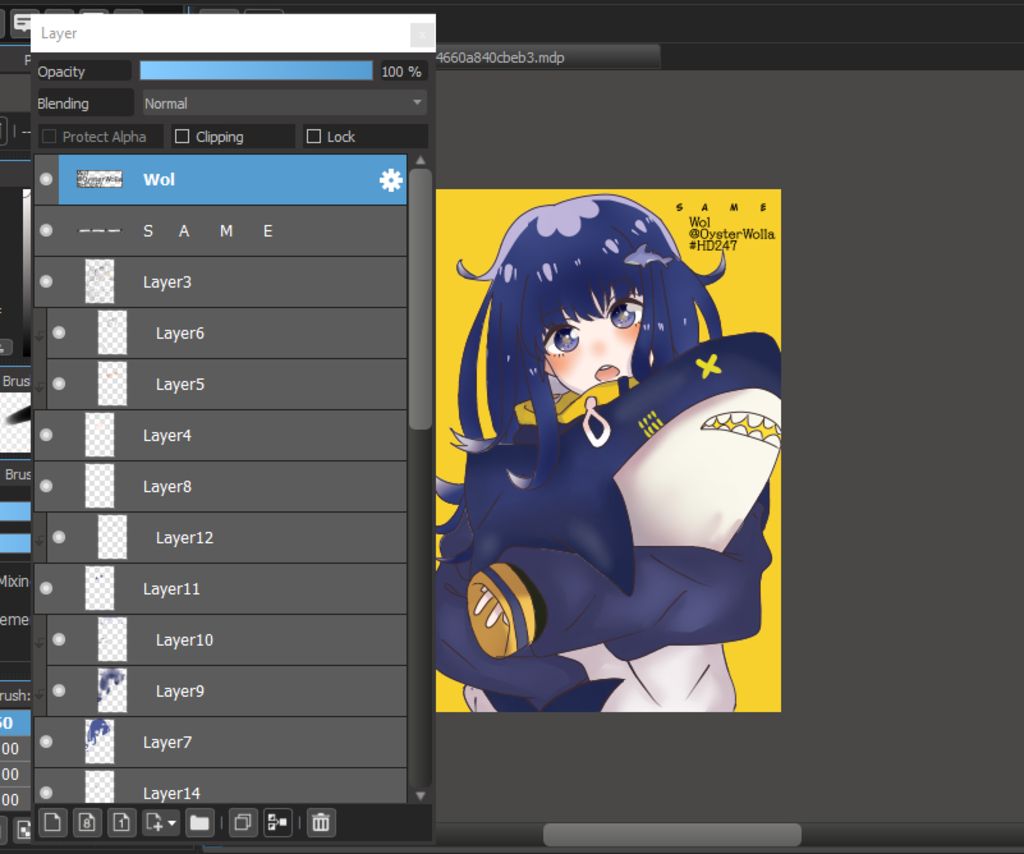Click layer list scroll down arrow

(421, 795)
